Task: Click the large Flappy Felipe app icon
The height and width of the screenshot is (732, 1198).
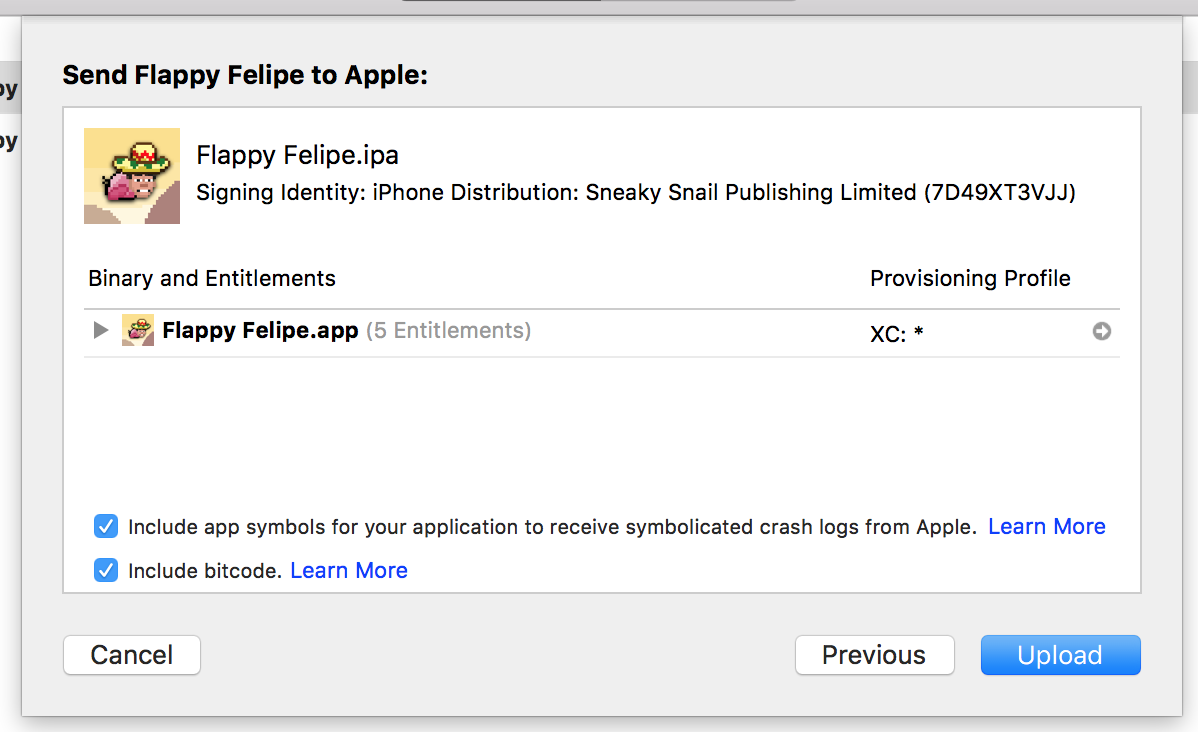Action: [132, 176]
